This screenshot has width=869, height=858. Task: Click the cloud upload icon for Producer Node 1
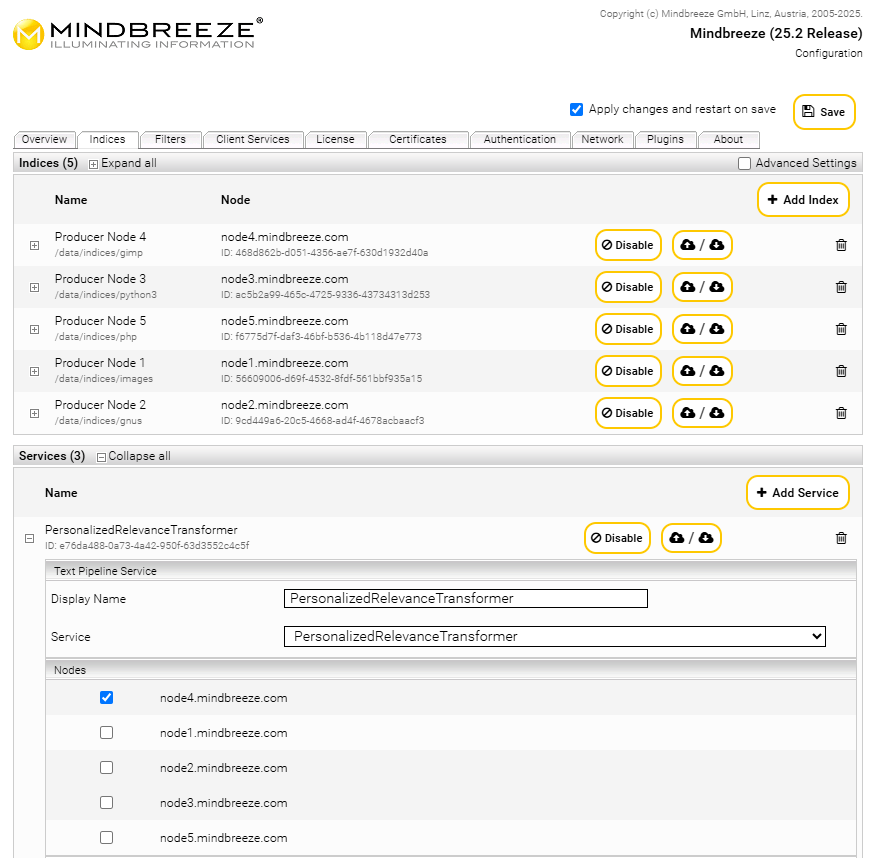(x=688, y=371)
